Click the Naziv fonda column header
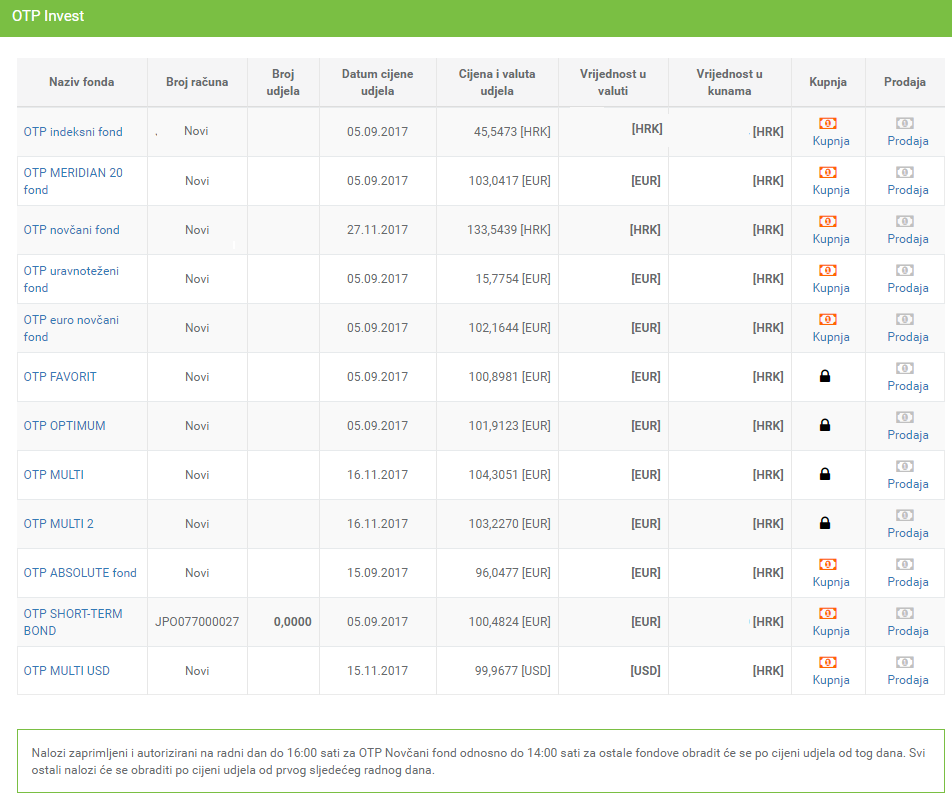Viewport: 952px width, 797px height. [81, 82]
